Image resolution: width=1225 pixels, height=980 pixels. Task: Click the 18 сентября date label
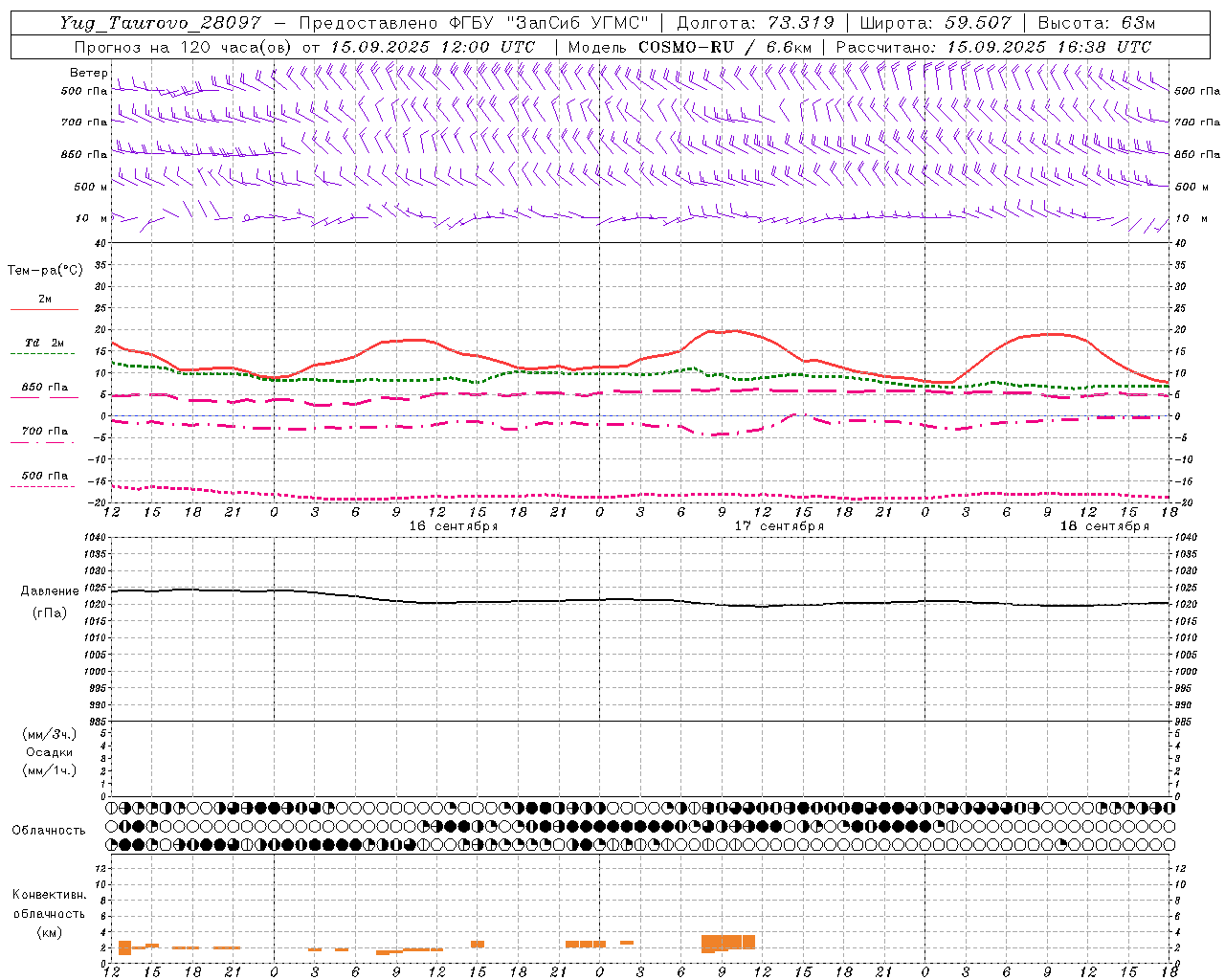1104,526
